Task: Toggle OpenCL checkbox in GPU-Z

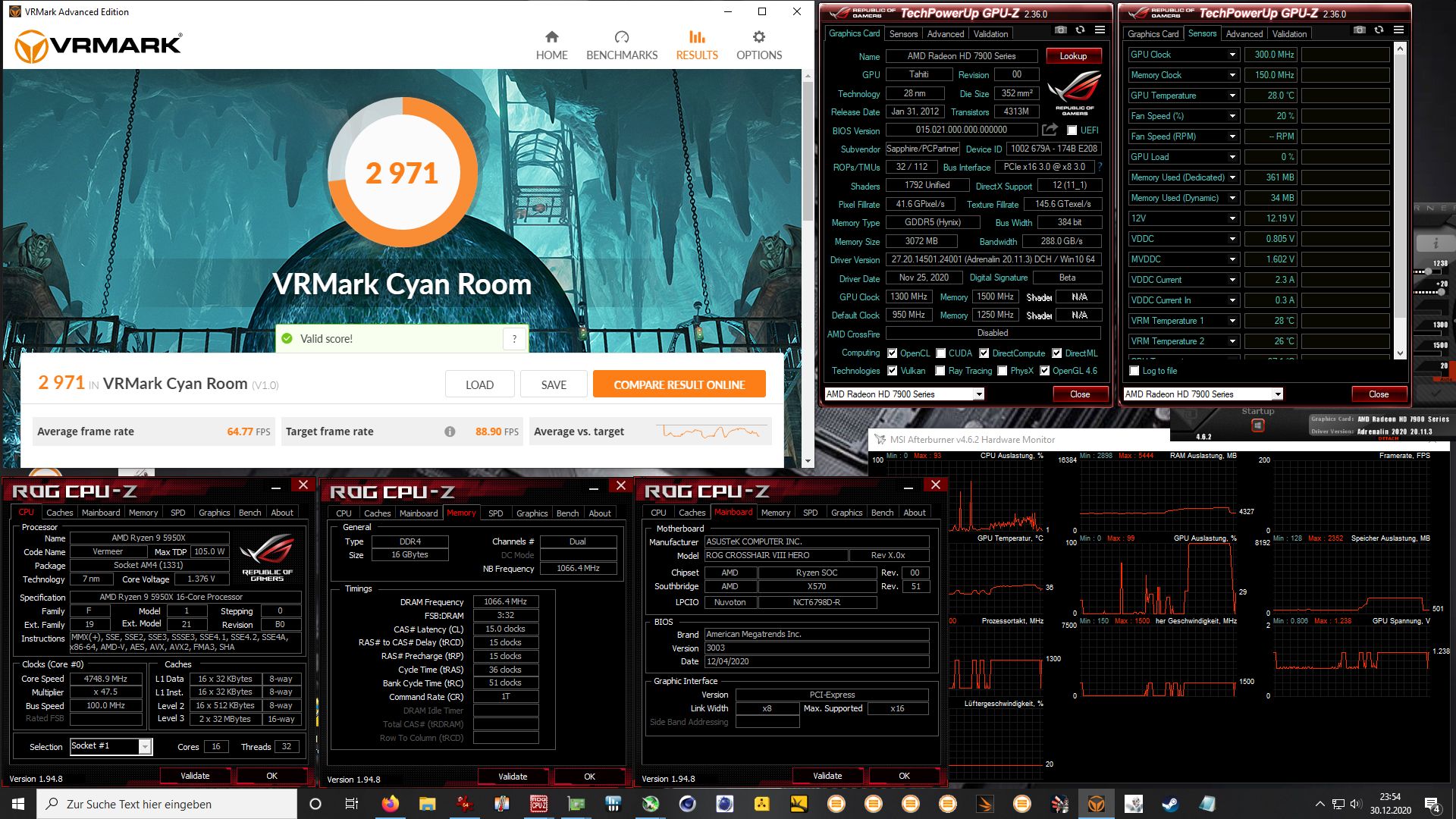Action: tap(893, 353)
